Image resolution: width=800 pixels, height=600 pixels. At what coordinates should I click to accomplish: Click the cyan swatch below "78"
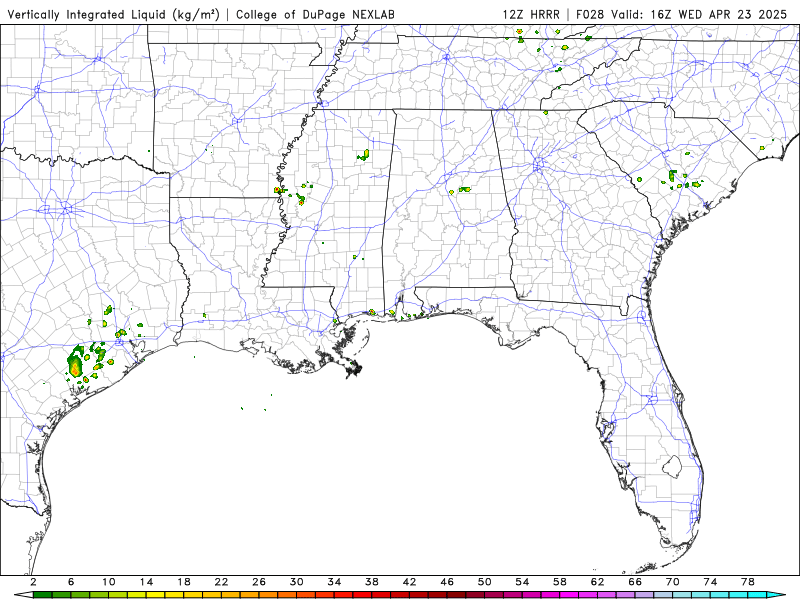coord(757,595)
